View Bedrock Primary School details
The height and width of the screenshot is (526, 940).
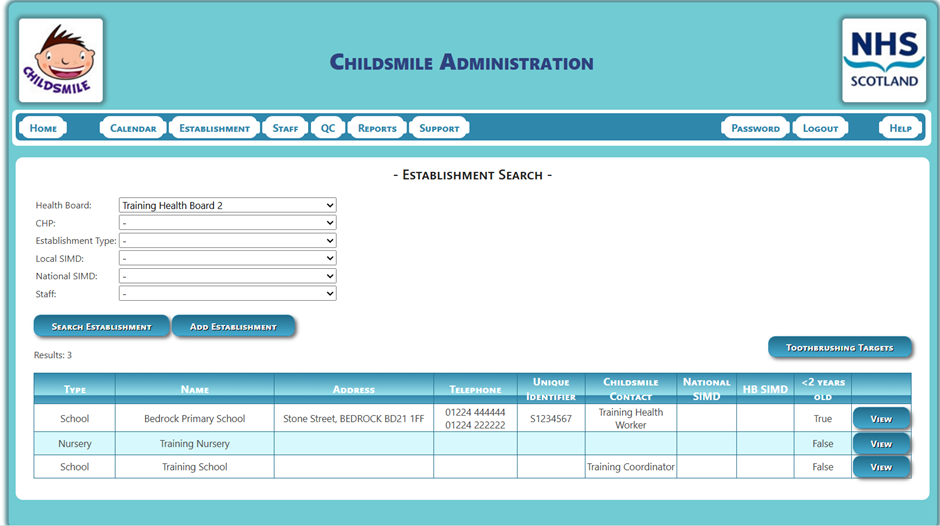click(x=880, y=419)
